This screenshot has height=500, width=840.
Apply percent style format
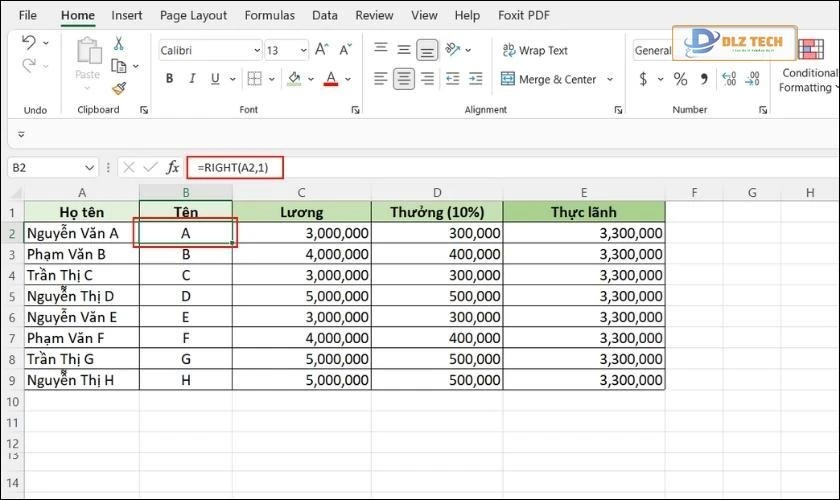(680, 79)
